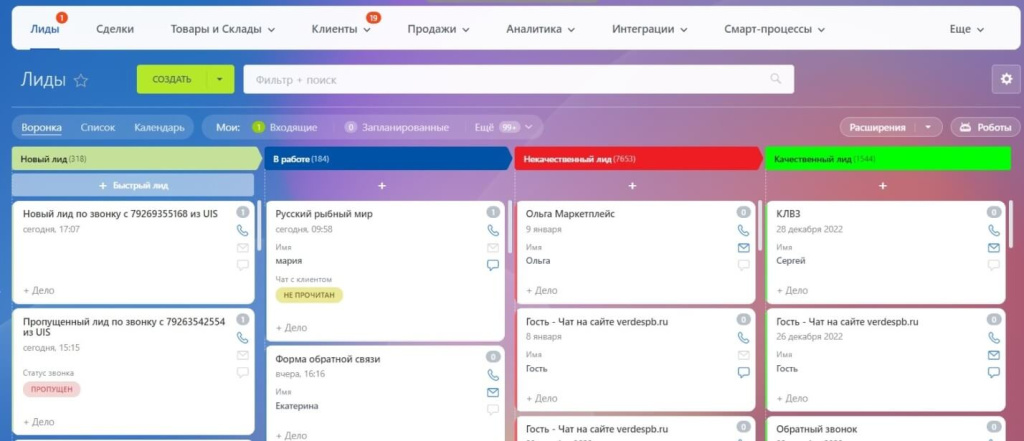Toggle the Запланированные counter filter
The width and height of the screenshot is (1024, 441).
(x=397, y=128)
